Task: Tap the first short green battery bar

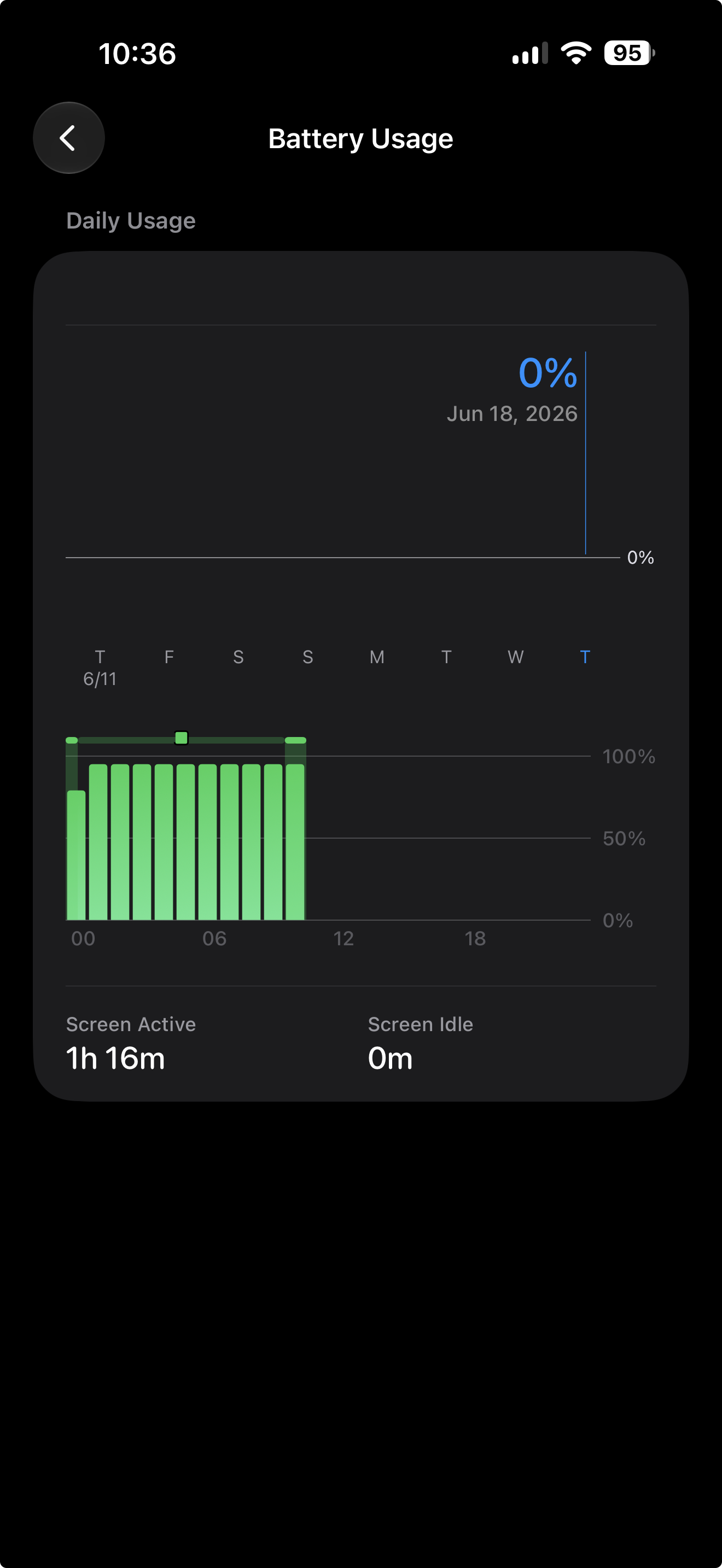Action: tap(76, 855)
